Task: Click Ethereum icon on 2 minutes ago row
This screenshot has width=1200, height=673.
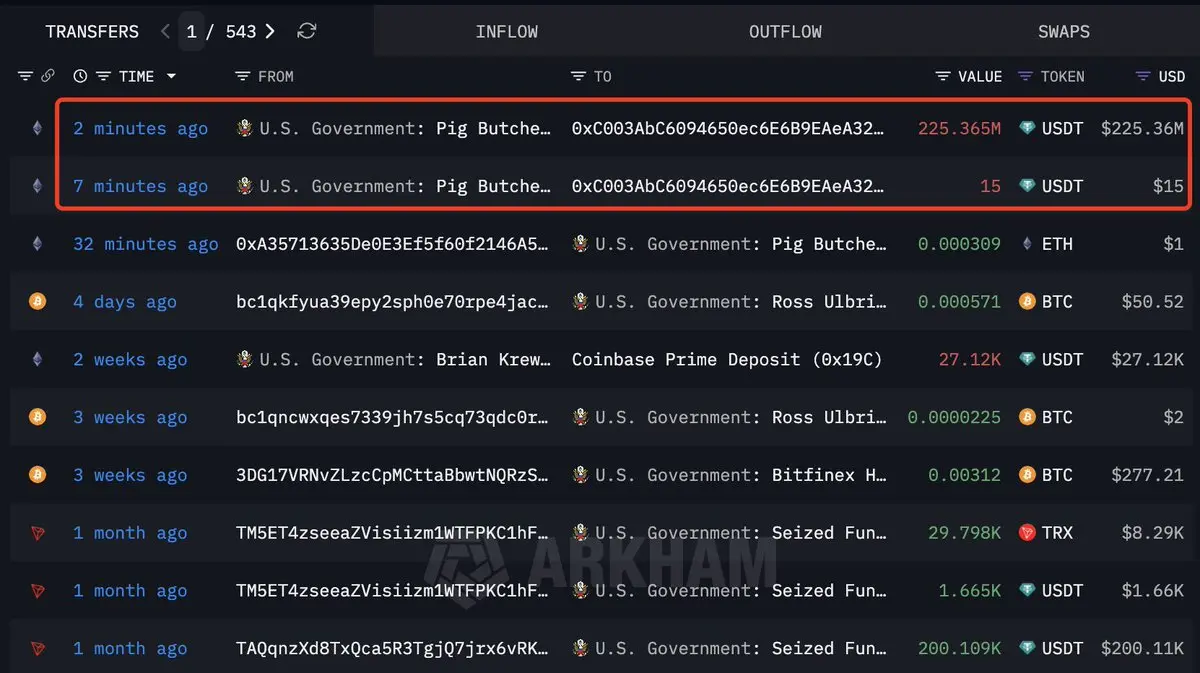Action: click(38, 128)
